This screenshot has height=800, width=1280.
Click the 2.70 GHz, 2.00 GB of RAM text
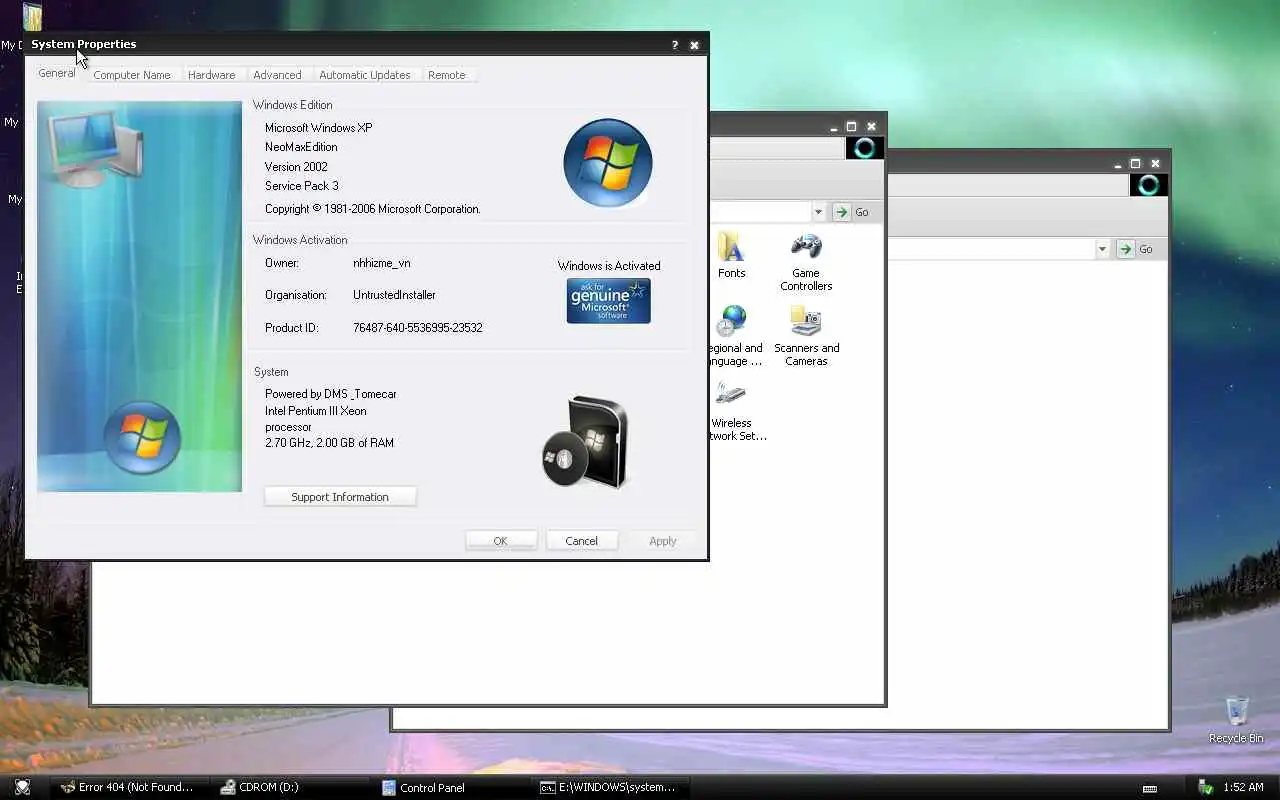[x=329, y=443]
